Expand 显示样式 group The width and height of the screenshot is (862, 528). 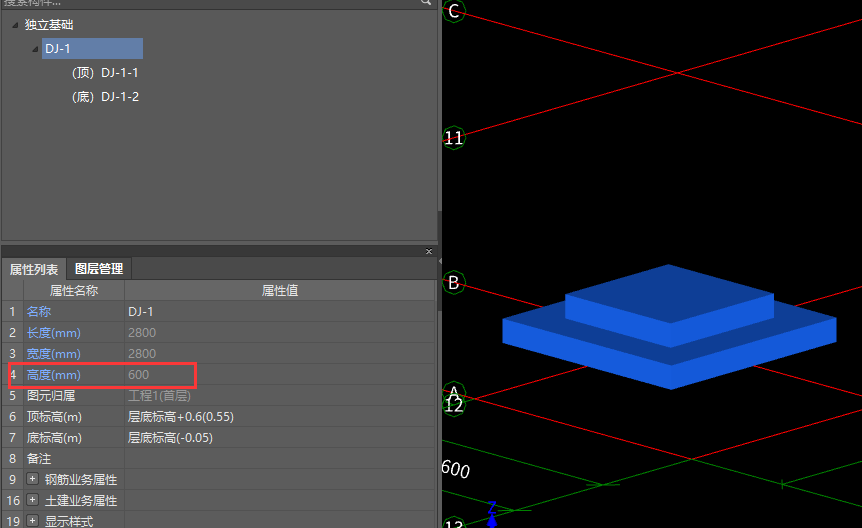pyautogui.click(x=32, y=520)
